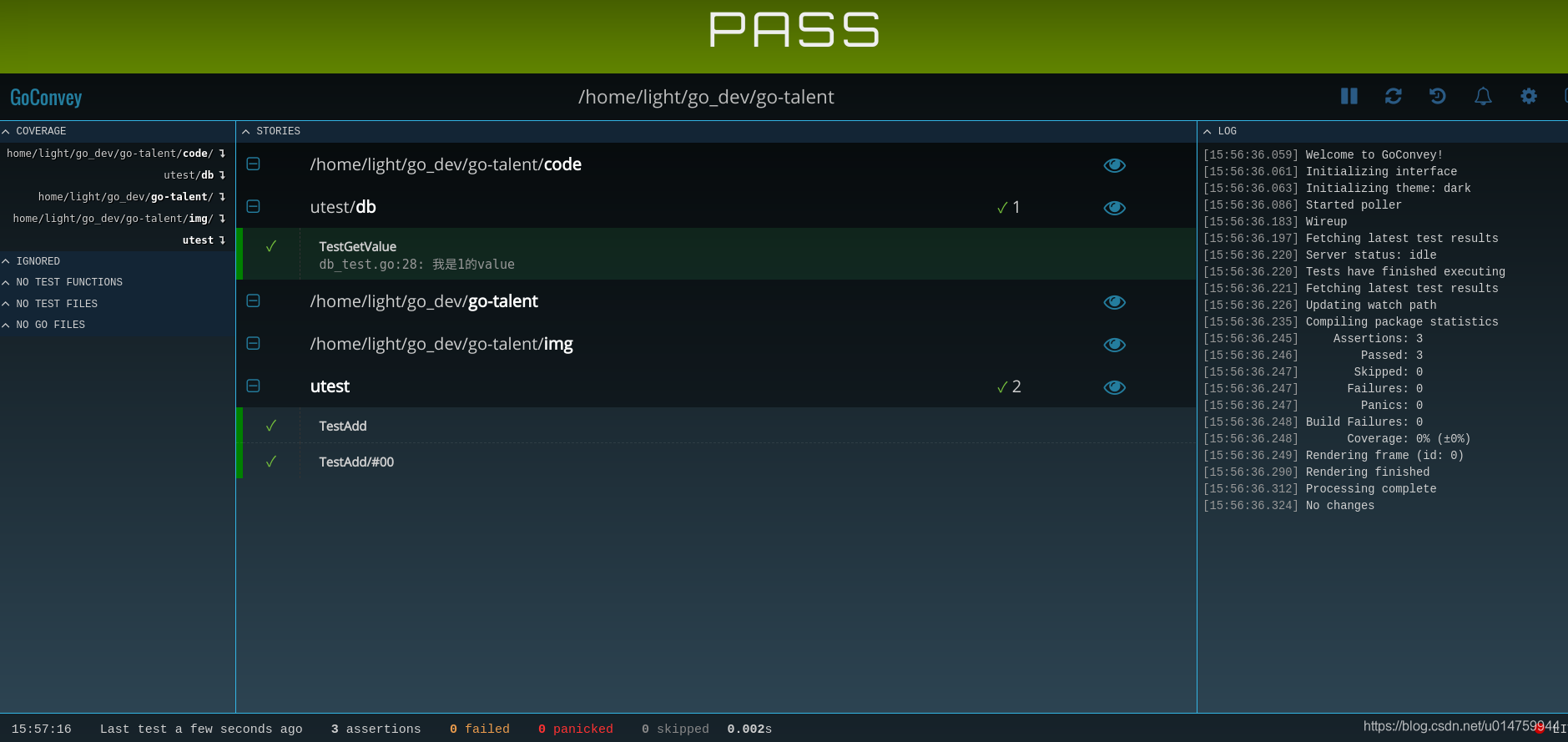Click passed count on utest
The width and height of the screenshot is (1568, 742).
[x=1009, y=386]
